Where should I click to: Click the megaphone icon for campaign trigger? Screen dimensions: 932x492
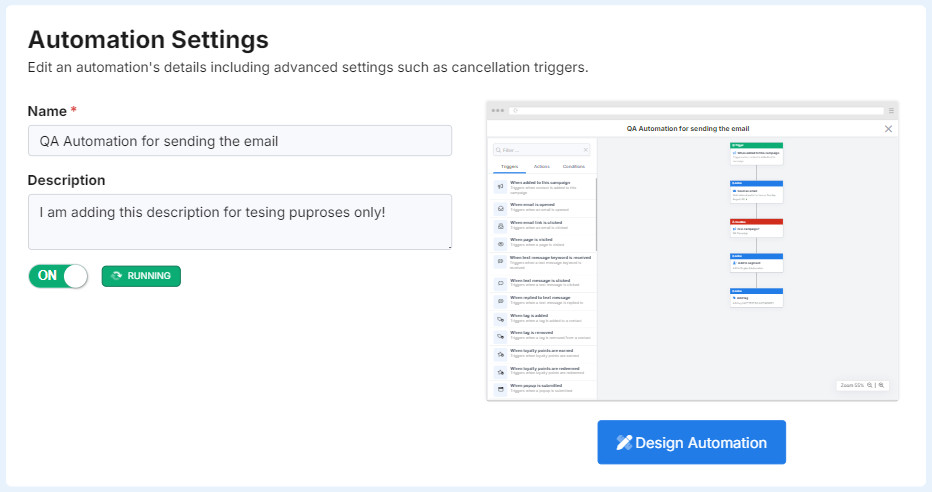click(x=501, y=186)
